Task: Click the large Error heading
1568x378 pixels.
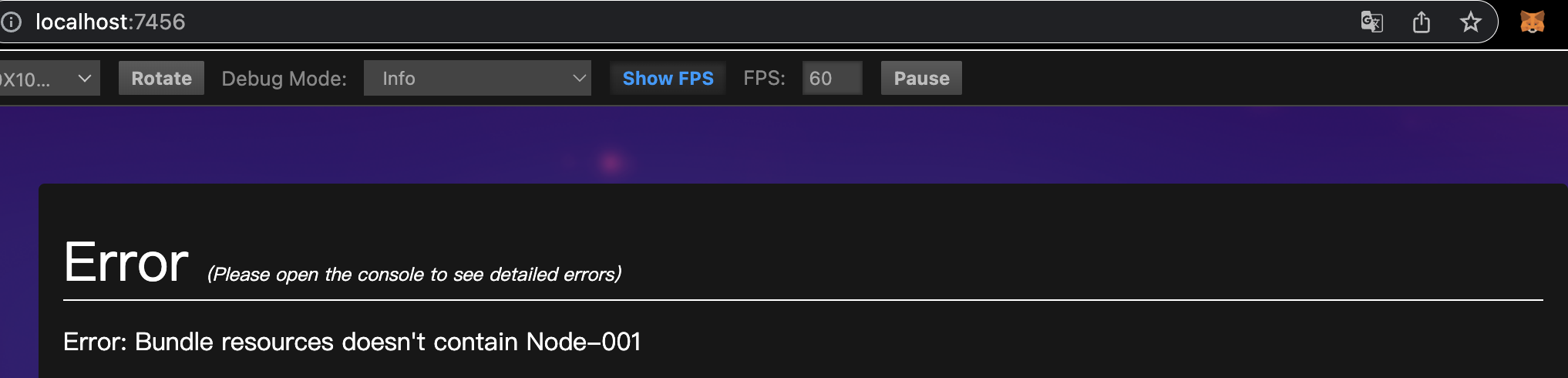Action: (126, 263)
